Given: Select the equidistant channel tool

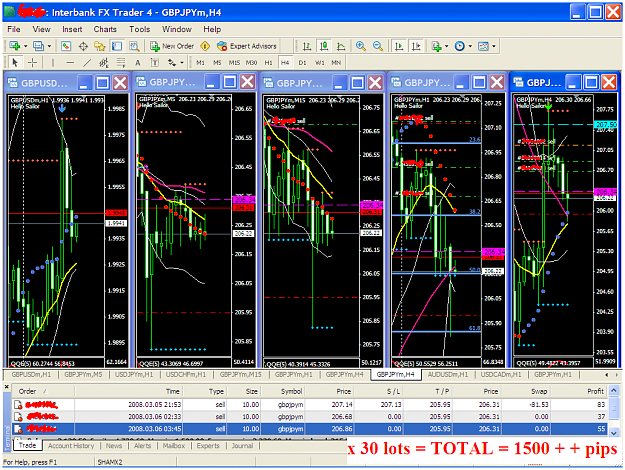Looking at the screenshot, I should point(104,63).
